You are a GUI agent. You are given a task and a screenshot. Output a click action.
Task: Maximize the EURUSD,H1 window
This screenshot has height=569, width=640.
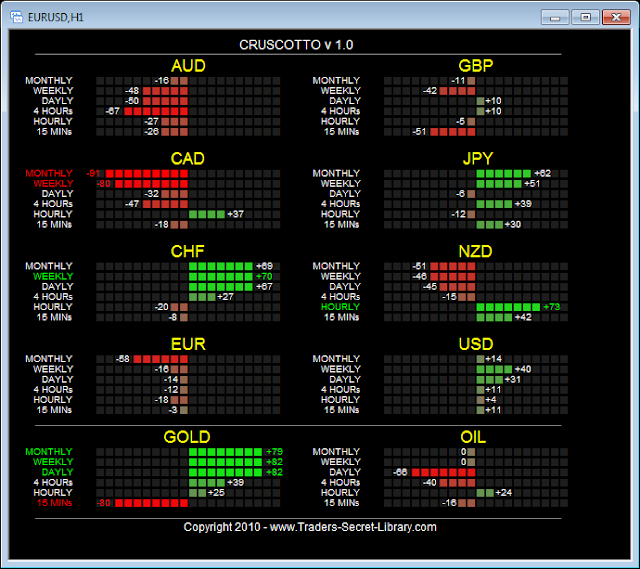(585, 18)
